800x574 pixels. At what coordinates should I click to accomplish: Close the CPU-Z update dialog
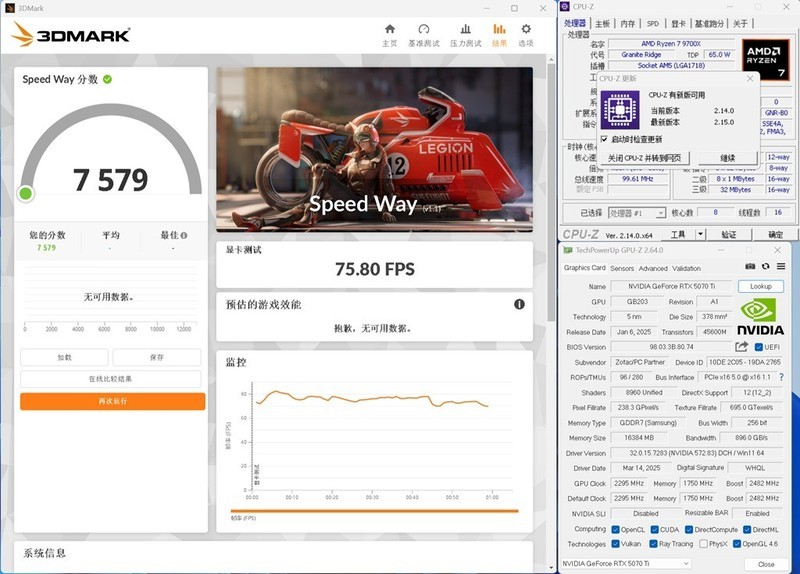[x=749, y=79]
